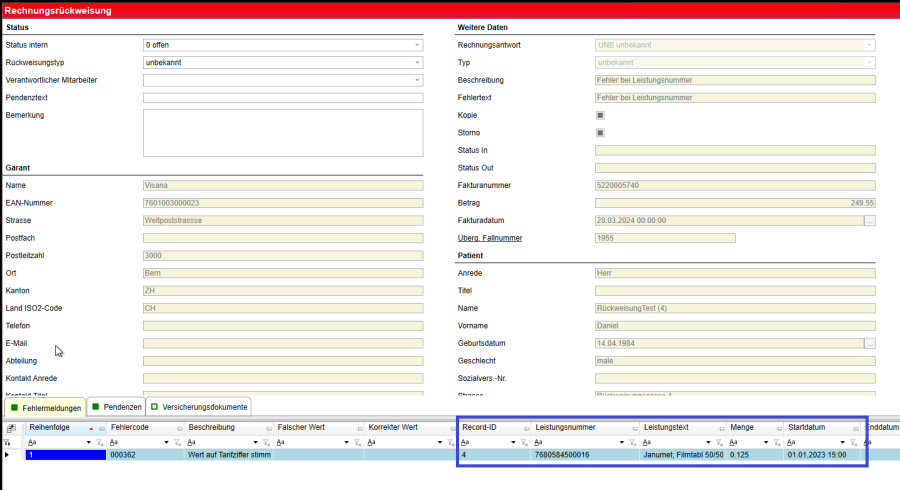Select the Pendenzentext input field

283,97
